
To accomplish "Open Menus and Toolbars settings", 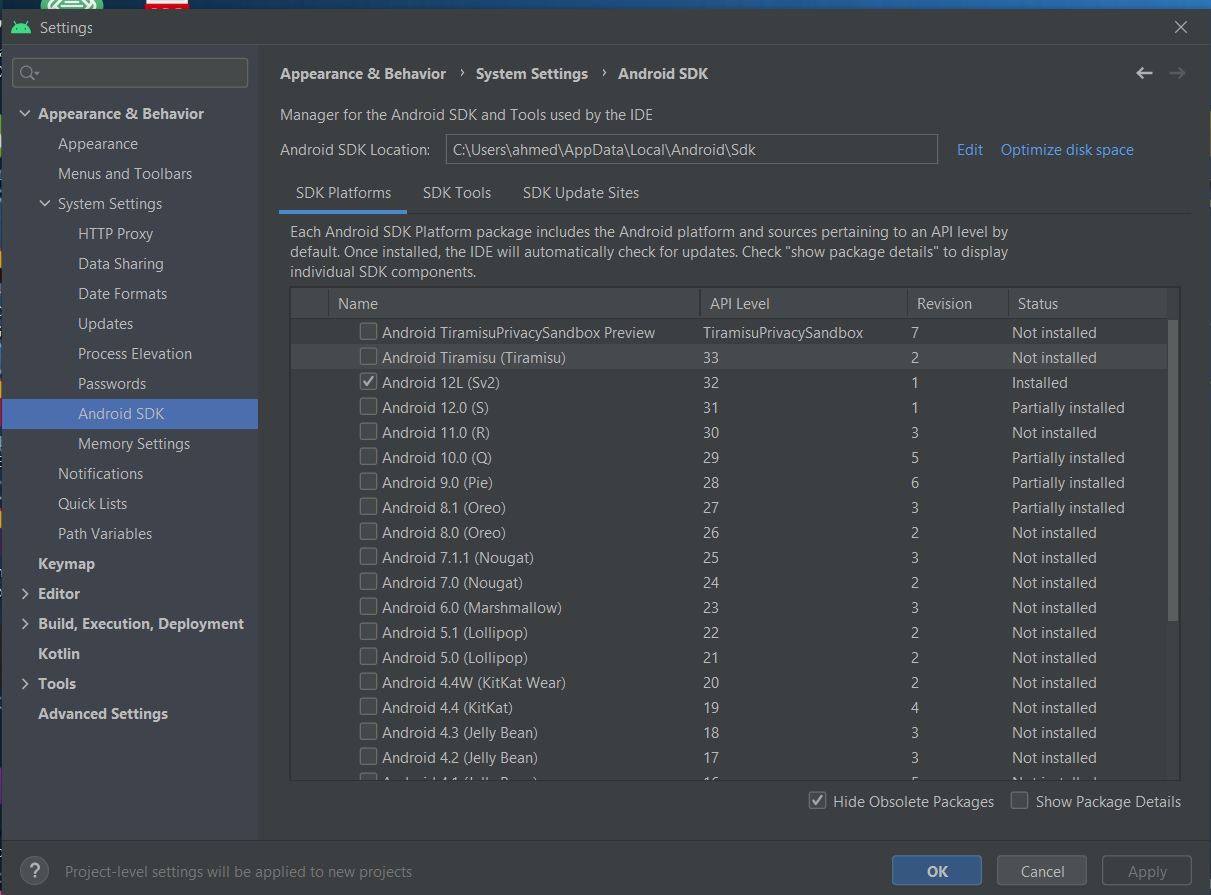I will click(125, 174).
